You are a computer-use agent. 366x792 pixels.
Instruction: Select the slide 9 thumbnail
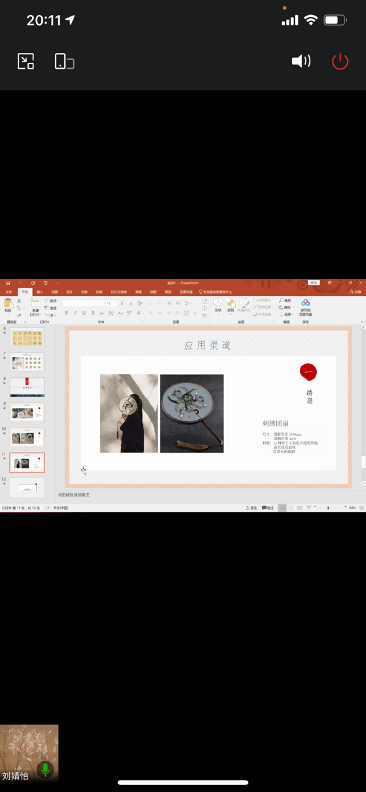27,412
